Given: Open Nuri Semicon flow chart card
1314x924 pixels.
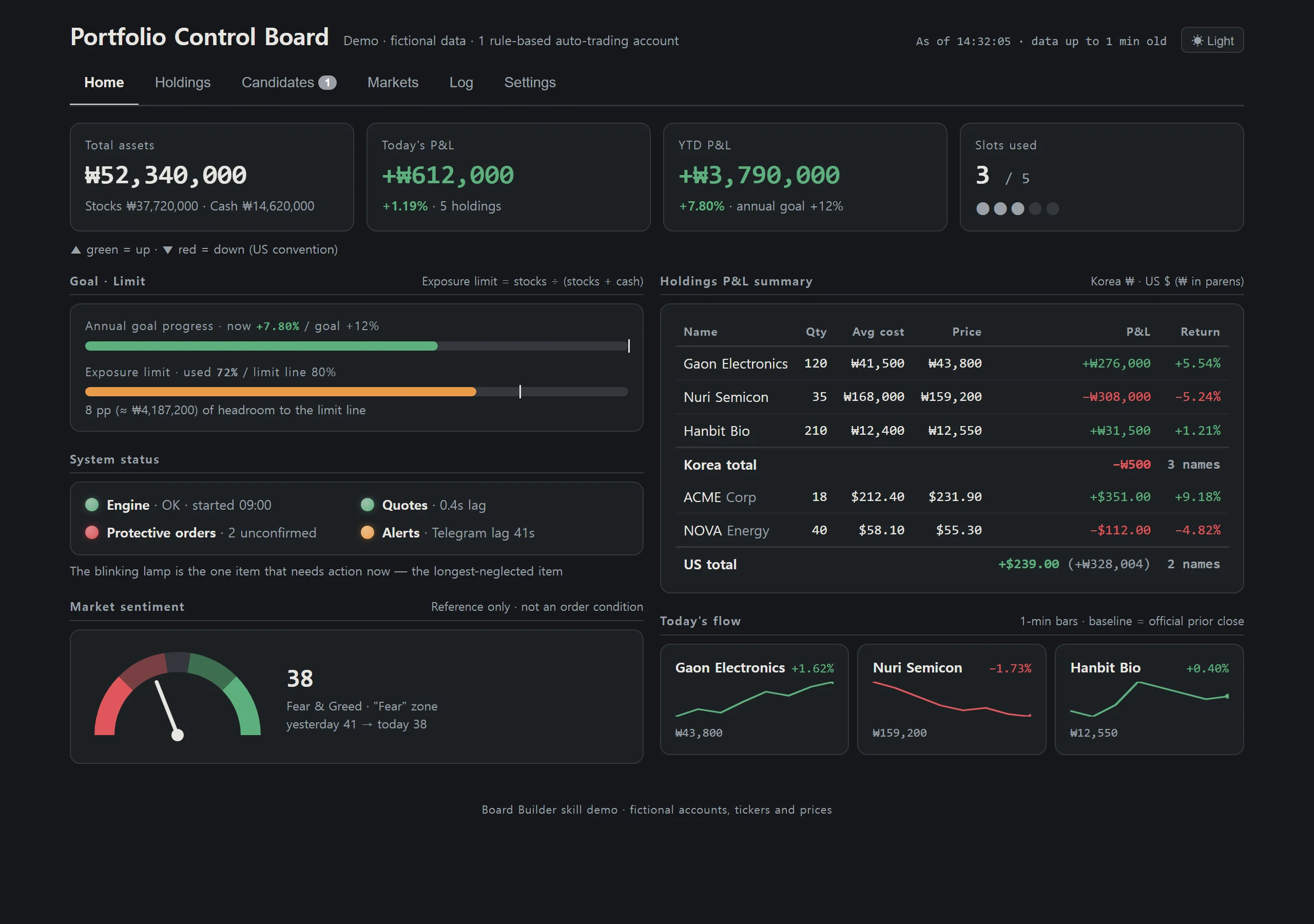Looking at the screenshot, I should coord(951,699).
